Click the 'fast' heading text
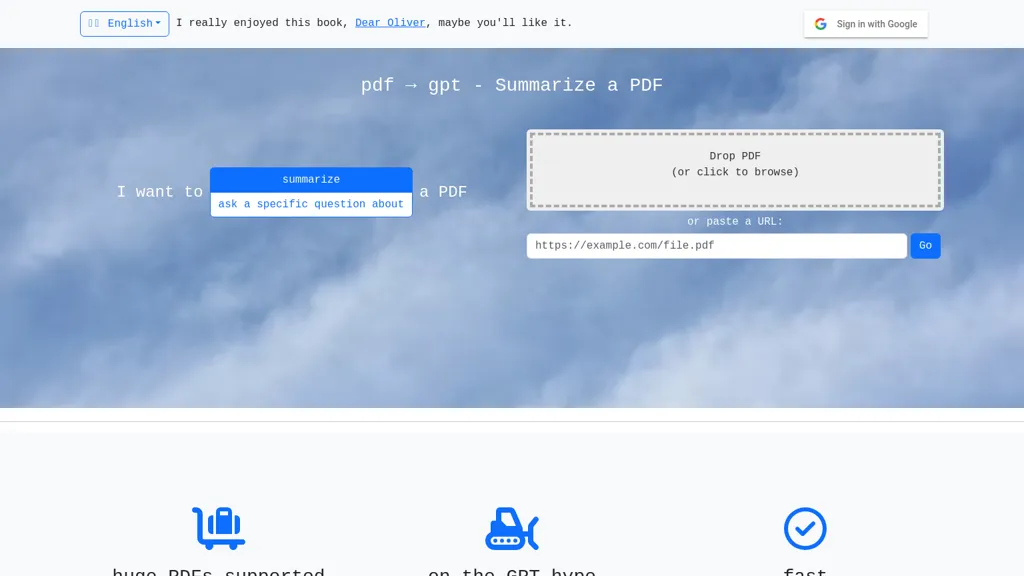The image size is (1024, 576). pos(805,571)
